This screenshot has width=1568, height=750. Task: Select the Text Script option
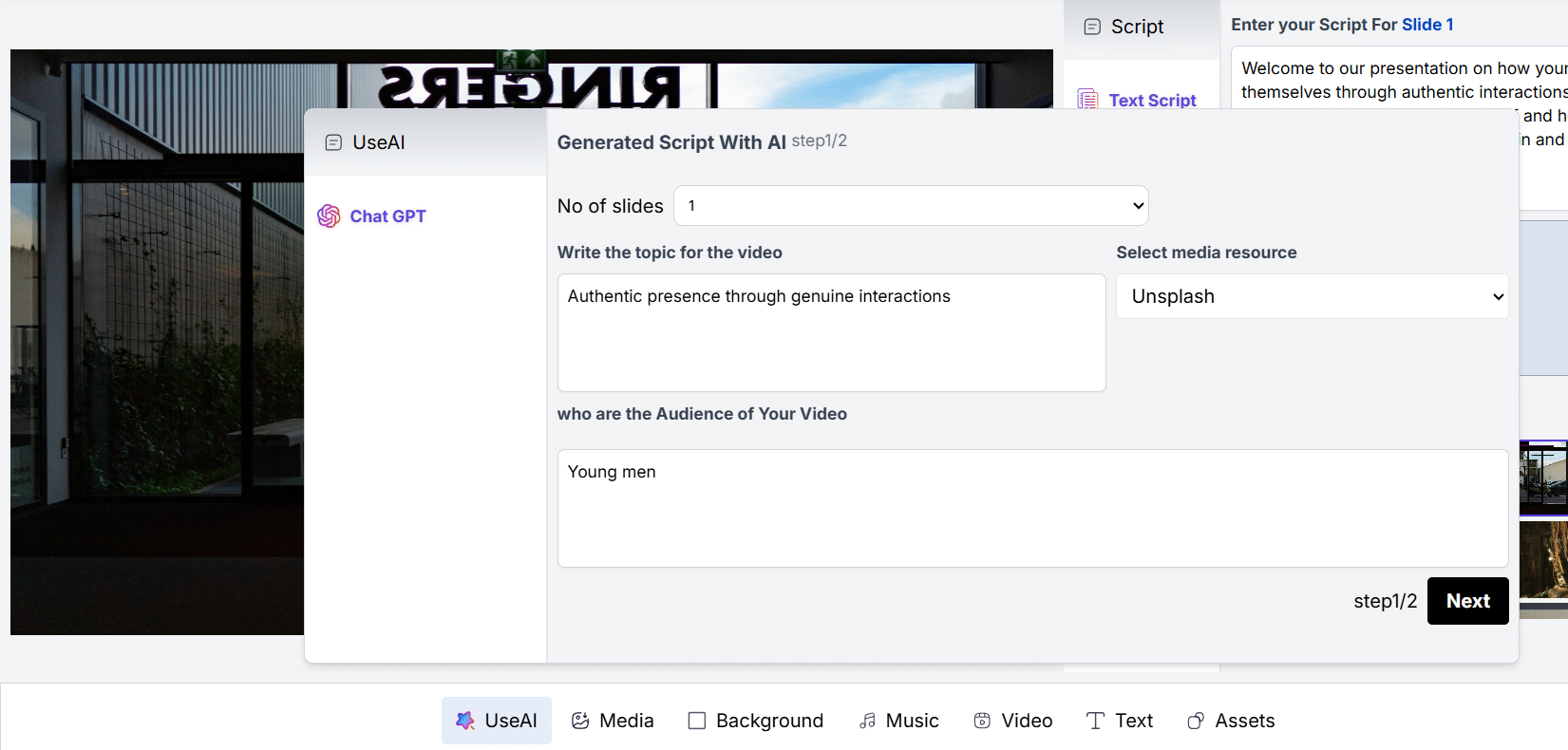pyautogui.click(x=1152, y=100)
